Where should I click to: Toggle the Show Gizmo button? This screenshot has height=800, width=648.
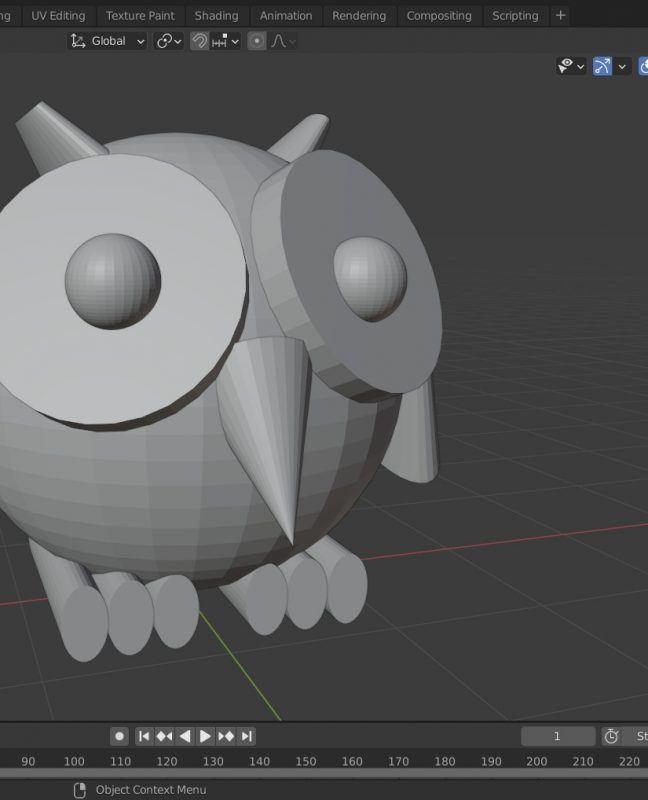coord(602,66)
